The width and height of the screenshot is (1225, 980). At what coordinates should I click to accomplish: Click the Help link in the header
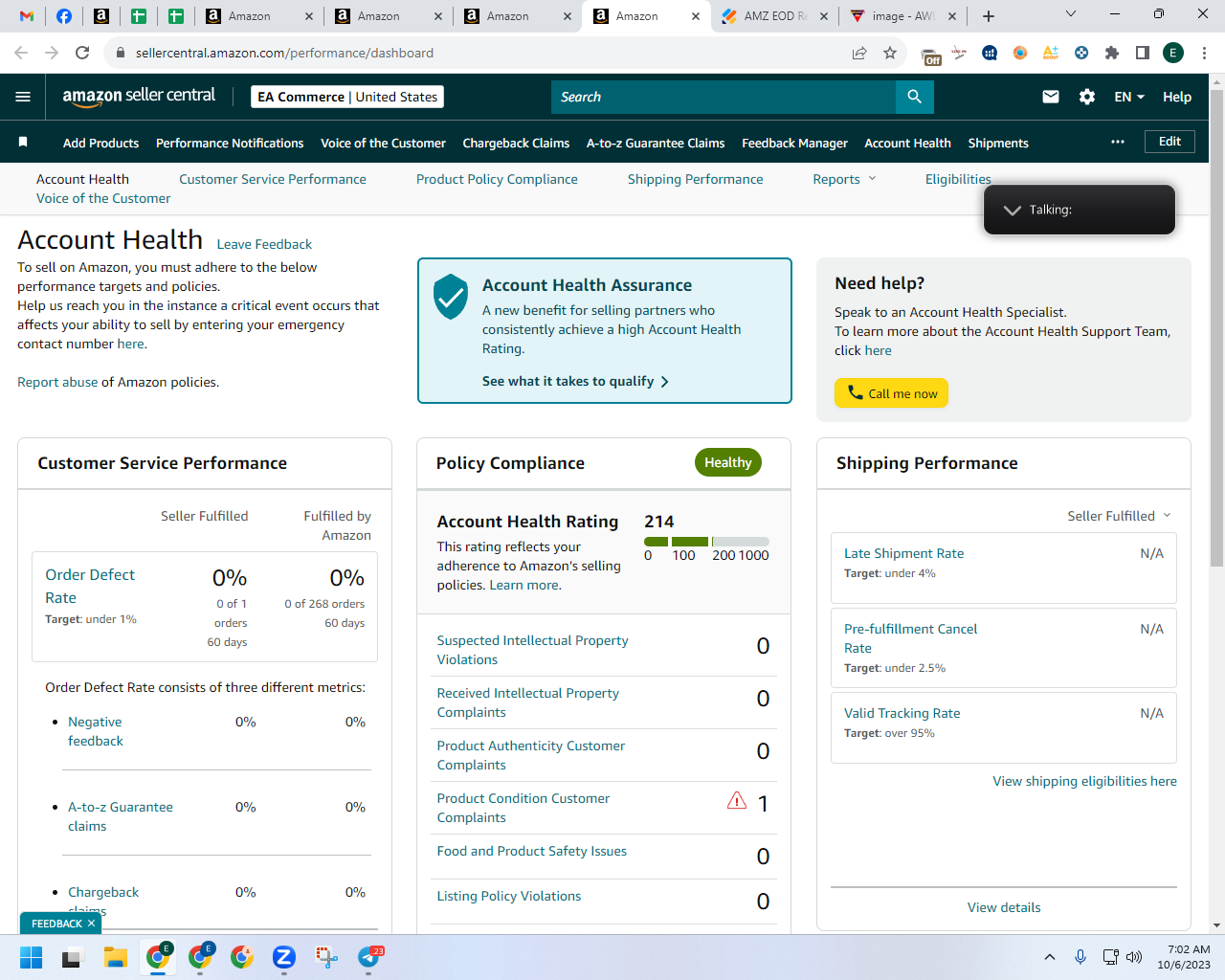[x=1176, y=97]
